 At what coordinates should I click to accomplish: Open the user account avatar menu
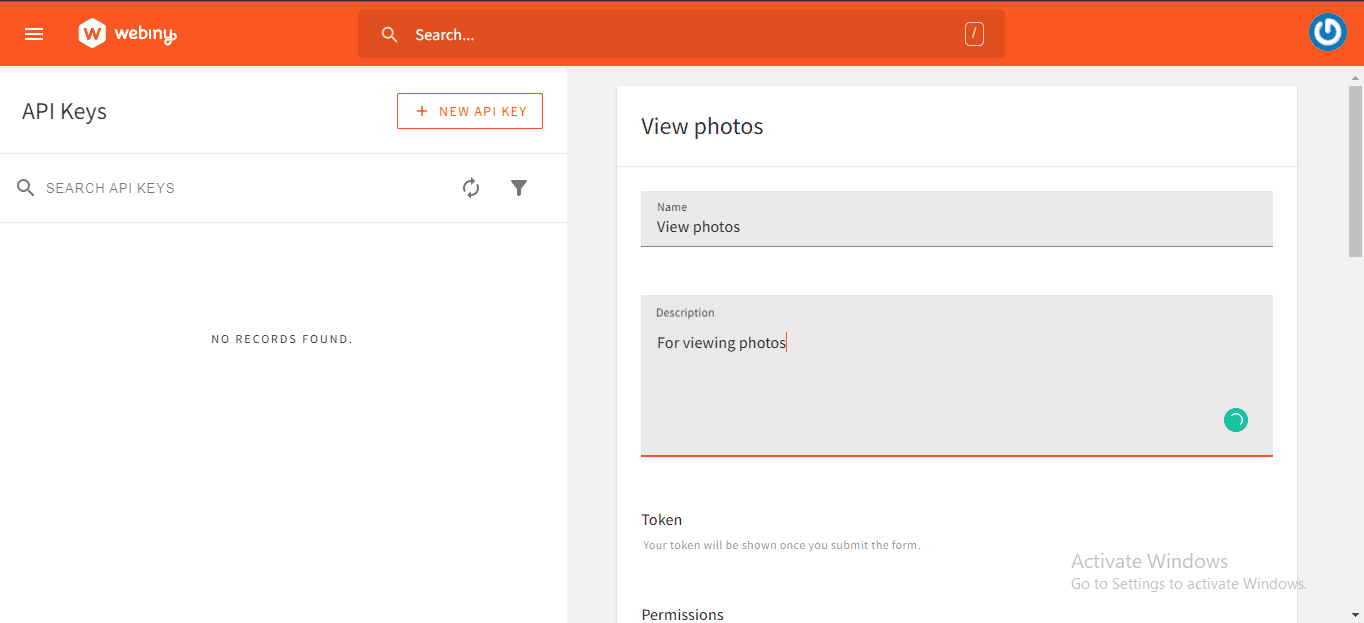(x=1327, y=33)
